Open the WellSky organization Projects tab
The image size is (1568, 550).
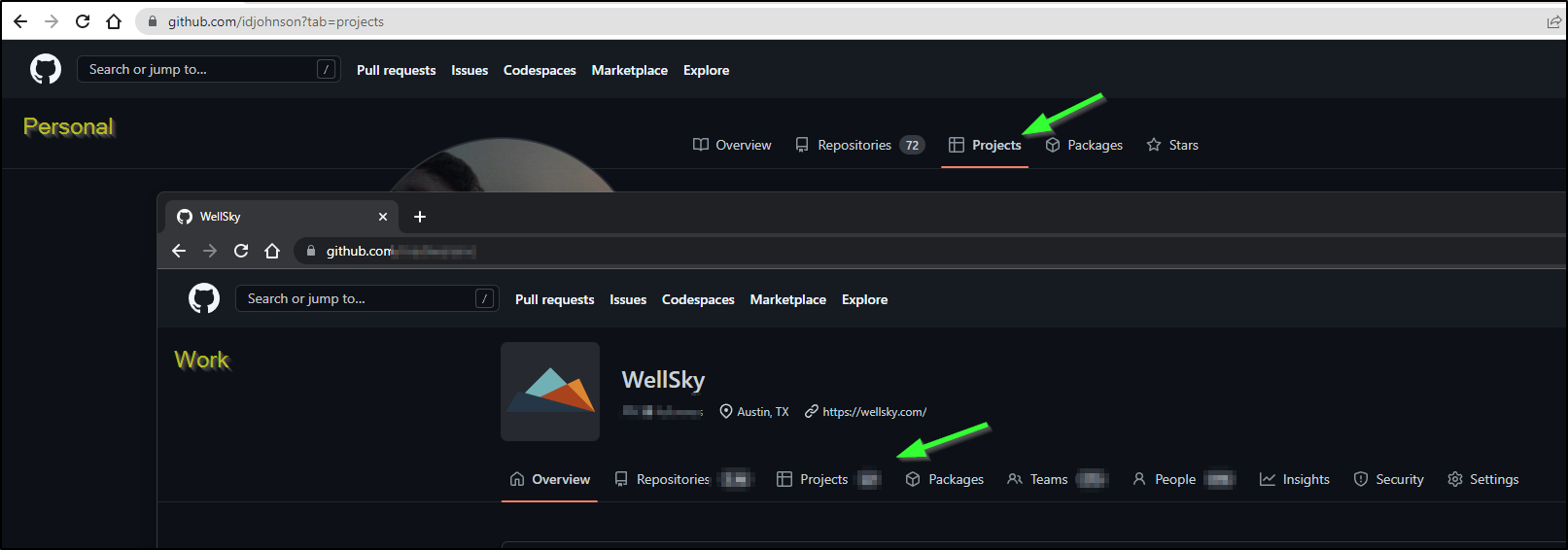click(x=828, y=479)
